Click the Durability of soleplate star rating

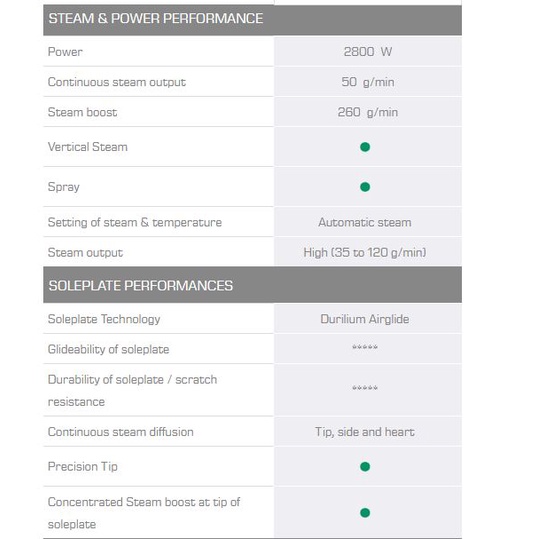pos(365,388)
